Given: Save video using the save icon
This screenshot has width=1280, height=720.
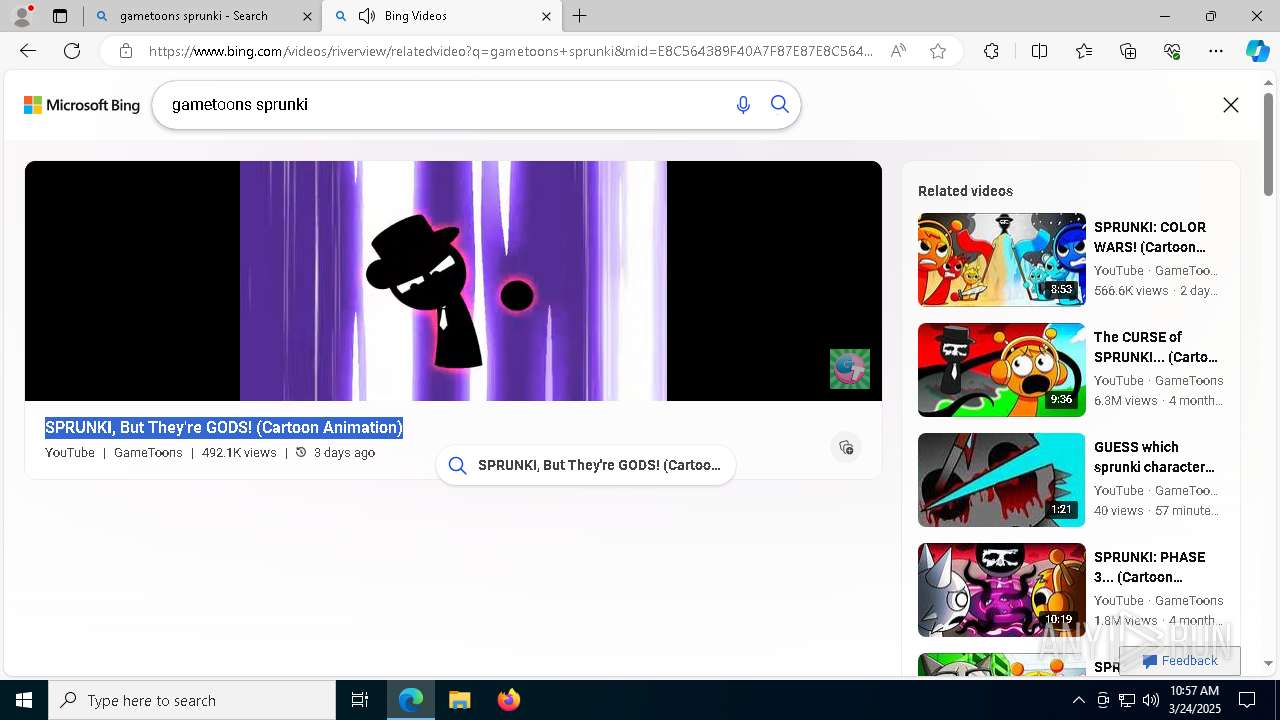Looking at the screenshot, I should 846,447.
